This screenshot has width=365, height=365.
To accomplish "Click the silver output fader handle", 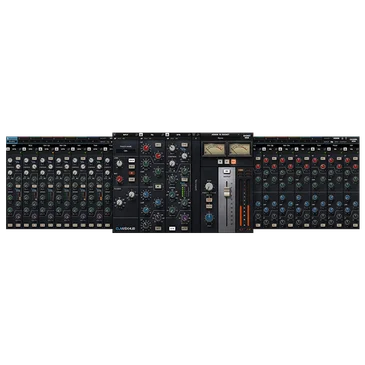I will [227, 191].
